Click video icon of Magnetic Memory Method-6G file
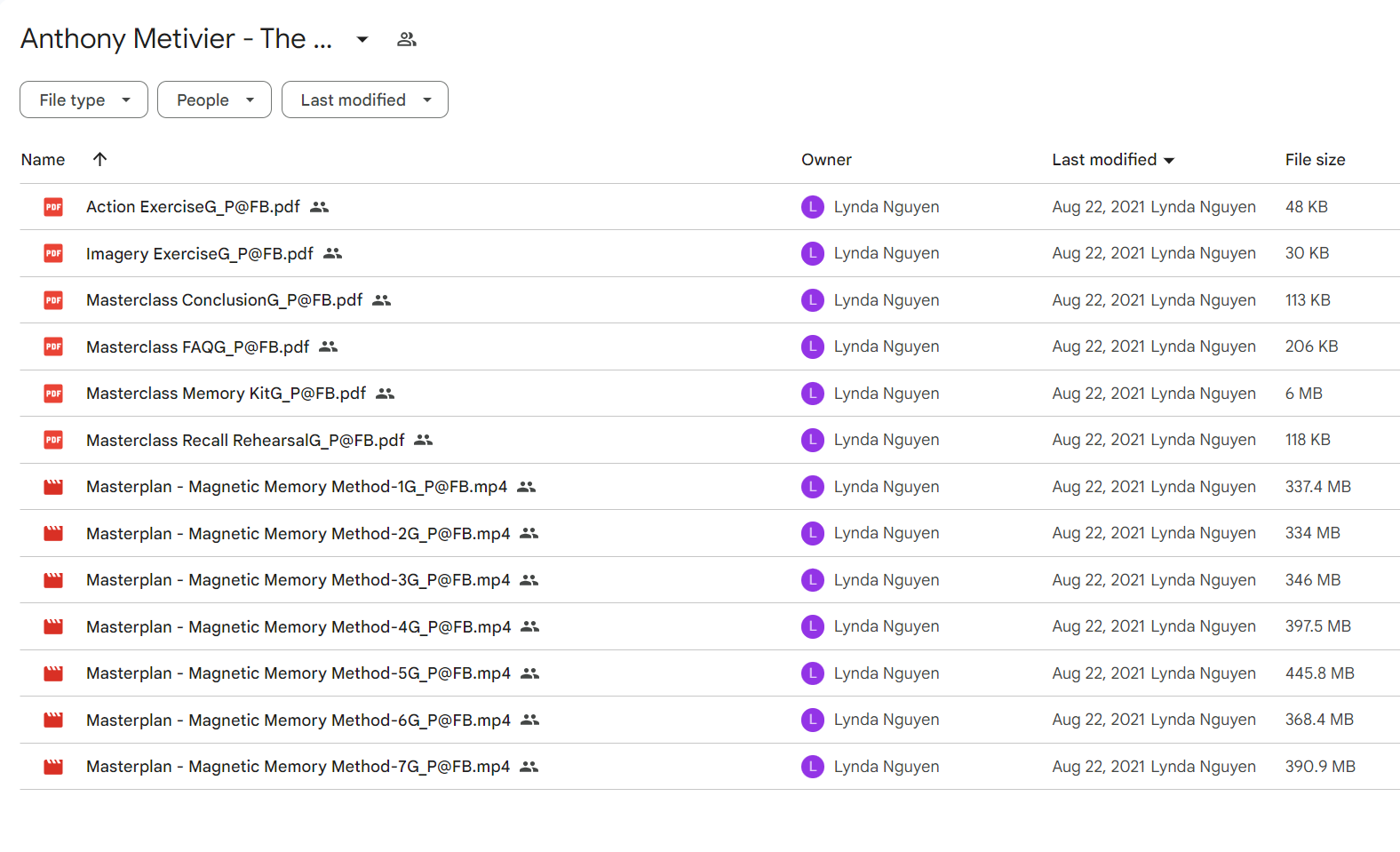The height and width of the screenshot is (852, 1400). pyautogui.click(x=53, y=720)
